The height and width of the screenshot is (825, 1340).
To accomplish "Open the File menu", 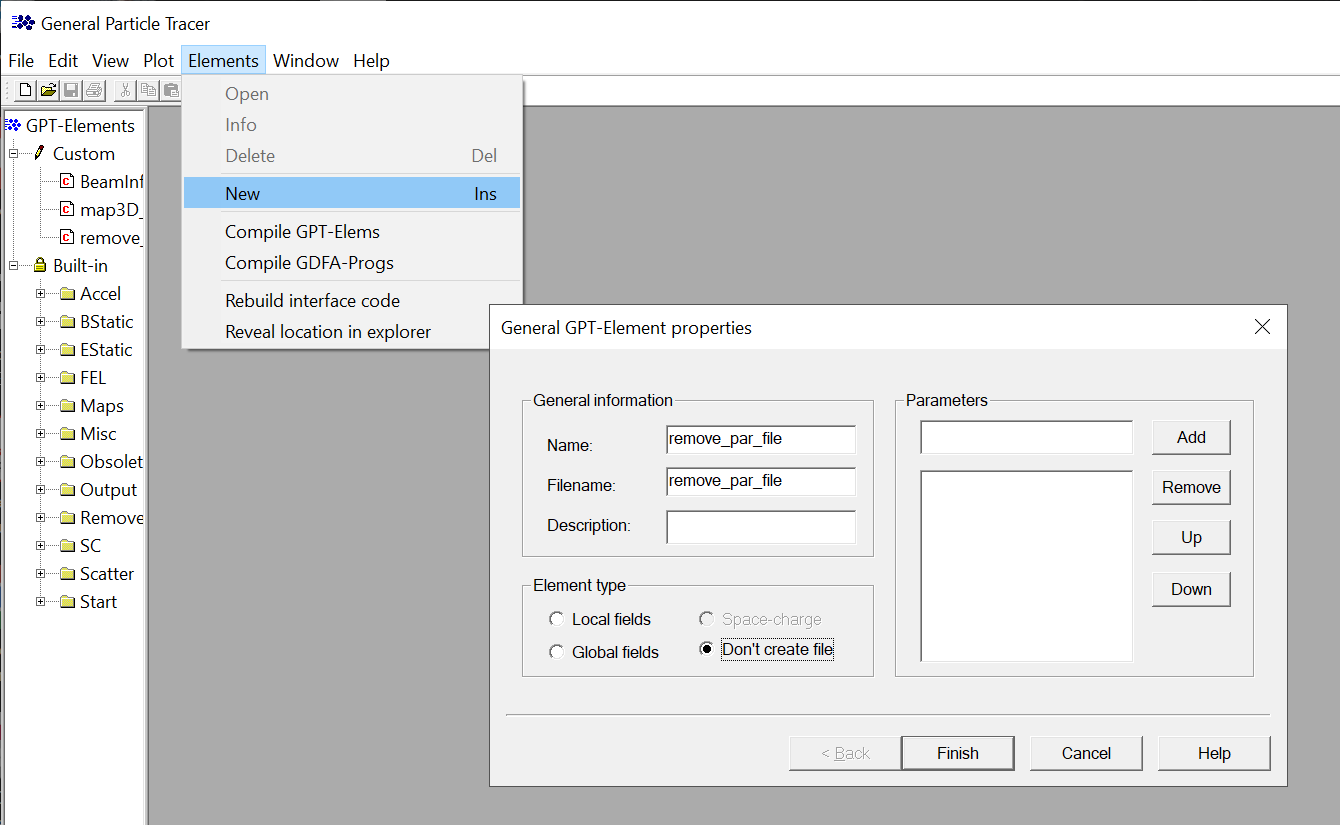I will click(21, 61).
